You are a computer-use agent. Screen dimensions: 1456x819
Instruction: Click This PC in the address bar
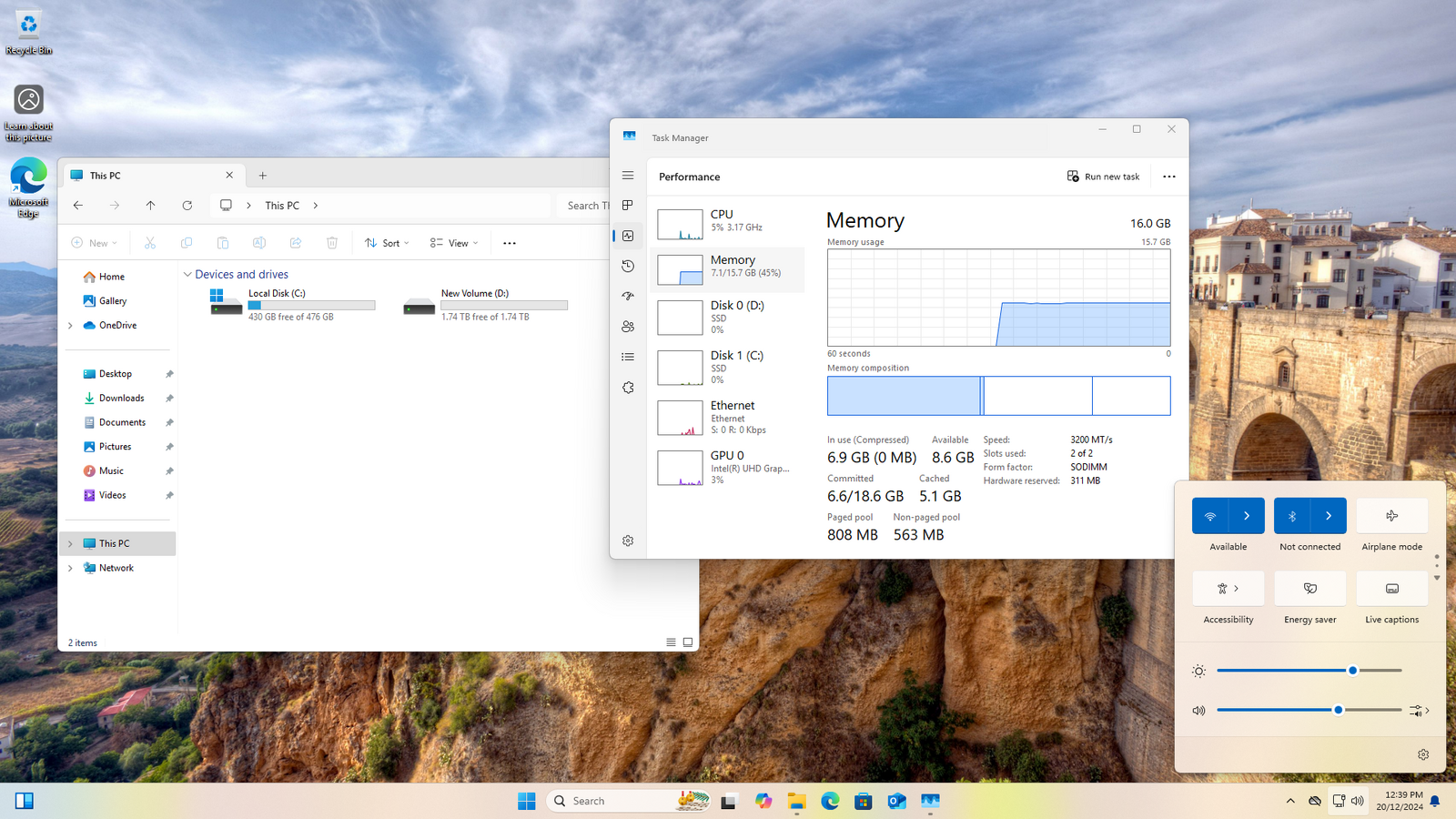(282, 206)
